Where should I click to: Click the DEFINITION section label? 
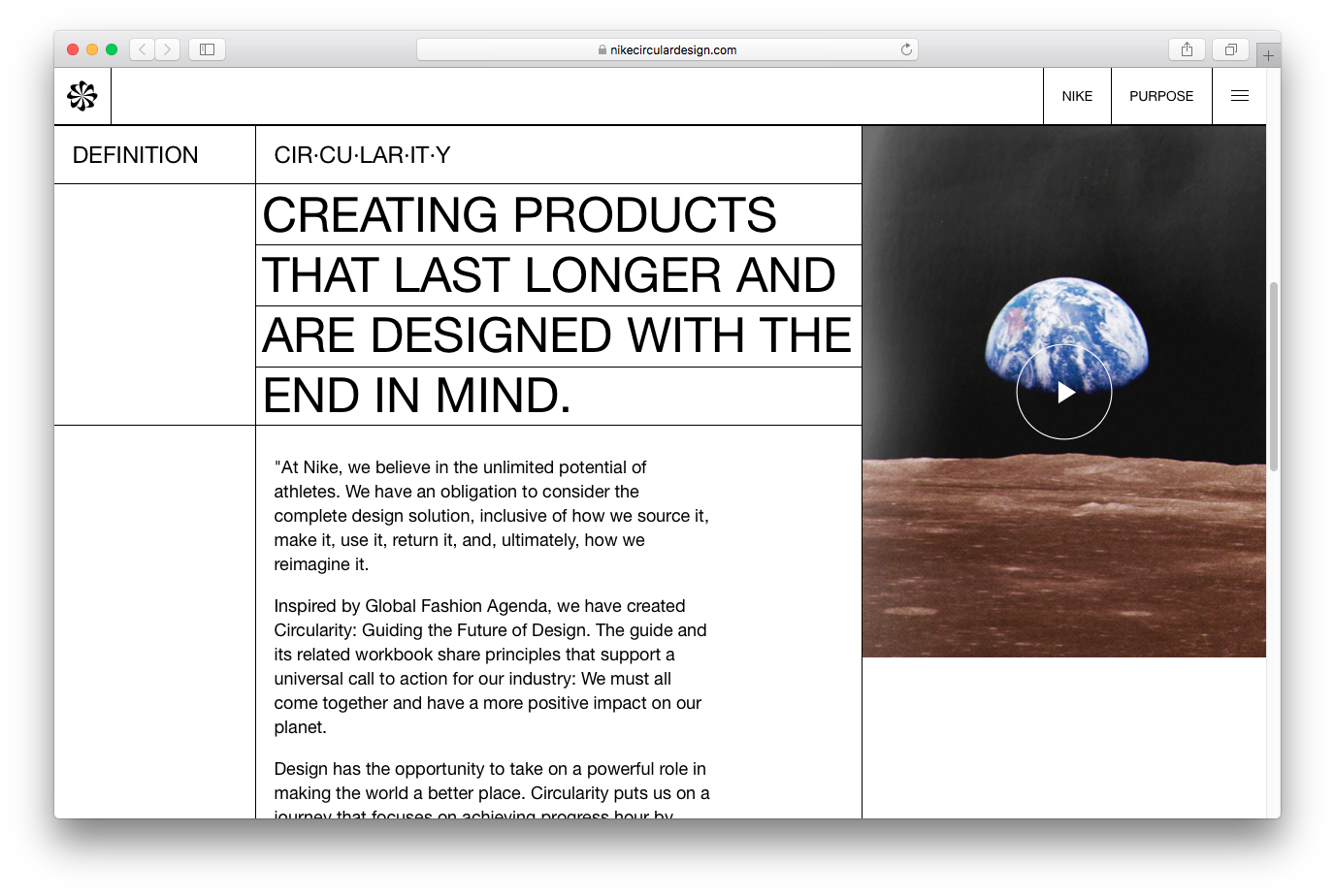[136, 155]
